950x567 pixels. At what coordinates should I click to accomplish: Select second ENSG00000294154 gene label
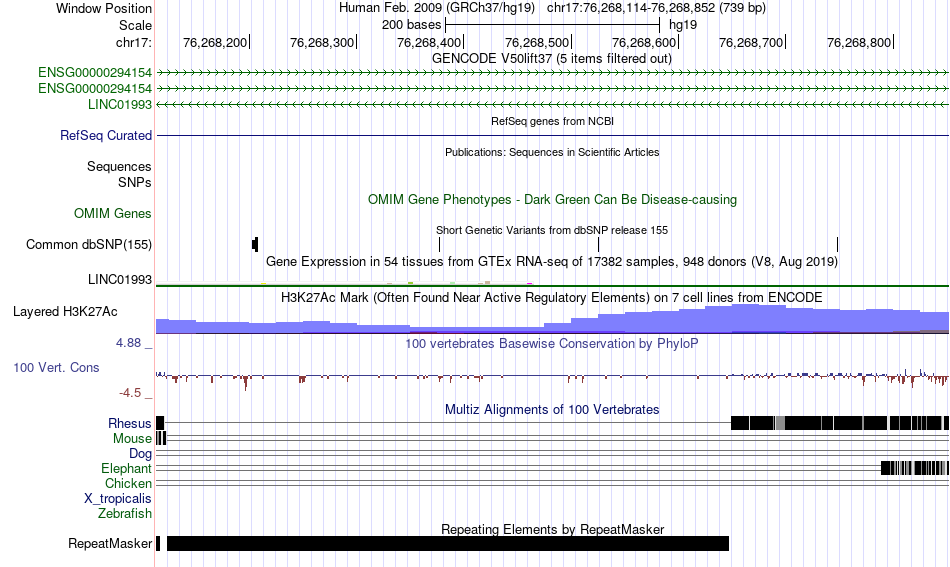(x=95, y=88)
